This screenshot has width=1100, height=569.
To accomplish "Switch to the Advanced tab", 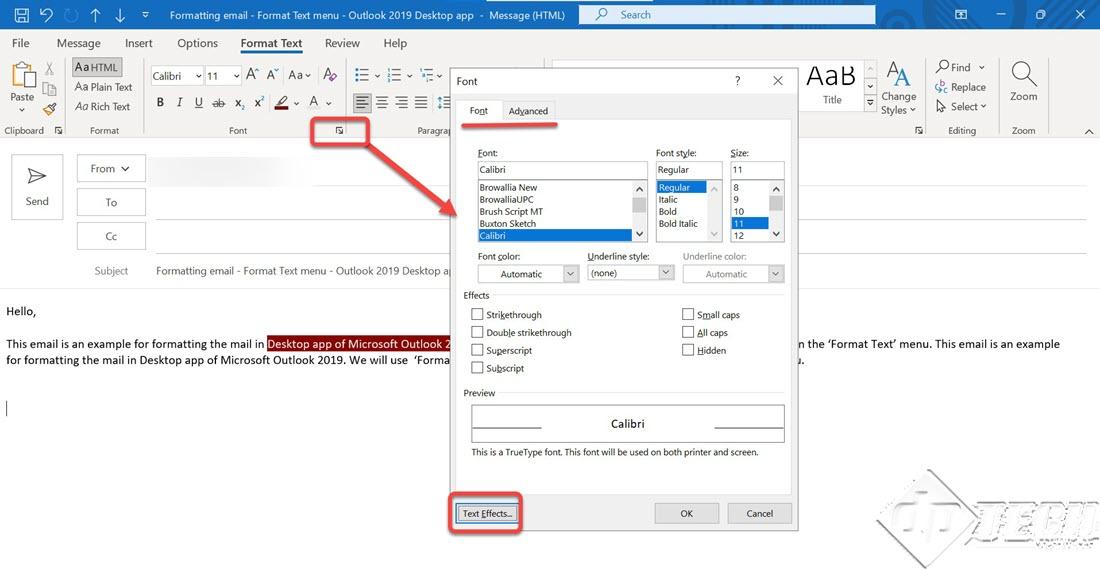I will coord(528,111).
